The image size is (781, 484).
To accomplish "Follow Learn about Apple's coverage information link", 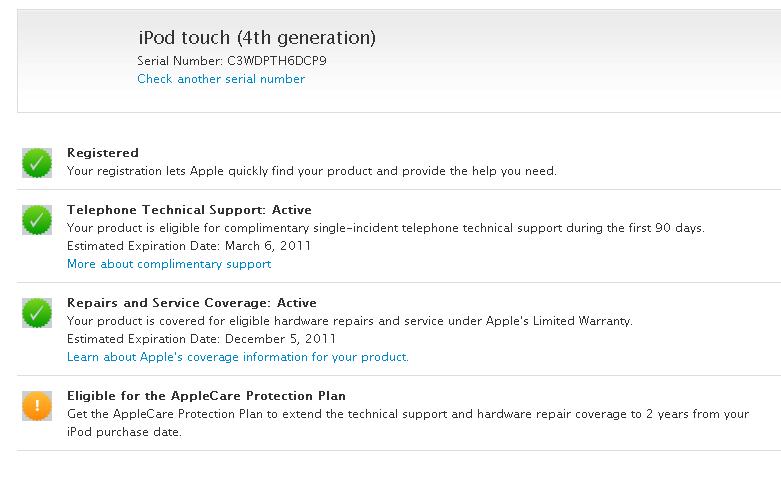I will pos(238,357).
